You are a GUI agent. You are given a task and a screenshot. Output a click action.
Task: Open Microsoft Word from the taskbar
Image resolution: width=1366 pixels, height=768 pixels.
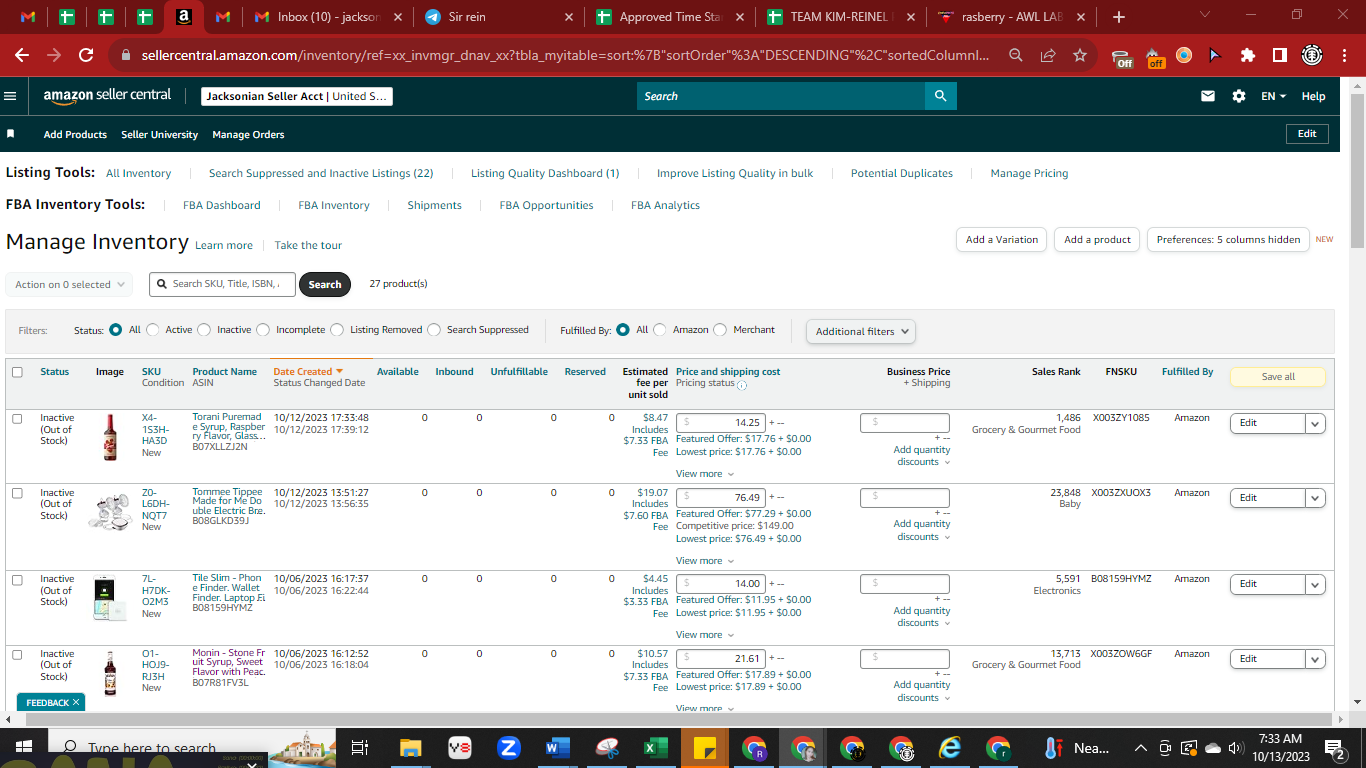(557, 748)
